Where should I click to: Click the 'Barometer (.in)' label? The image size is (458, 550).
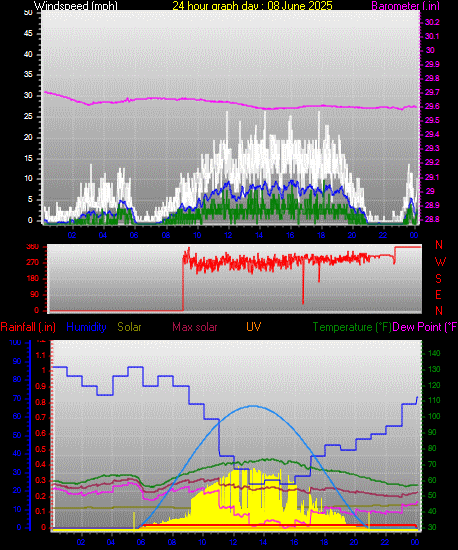(x=405, y=6)
